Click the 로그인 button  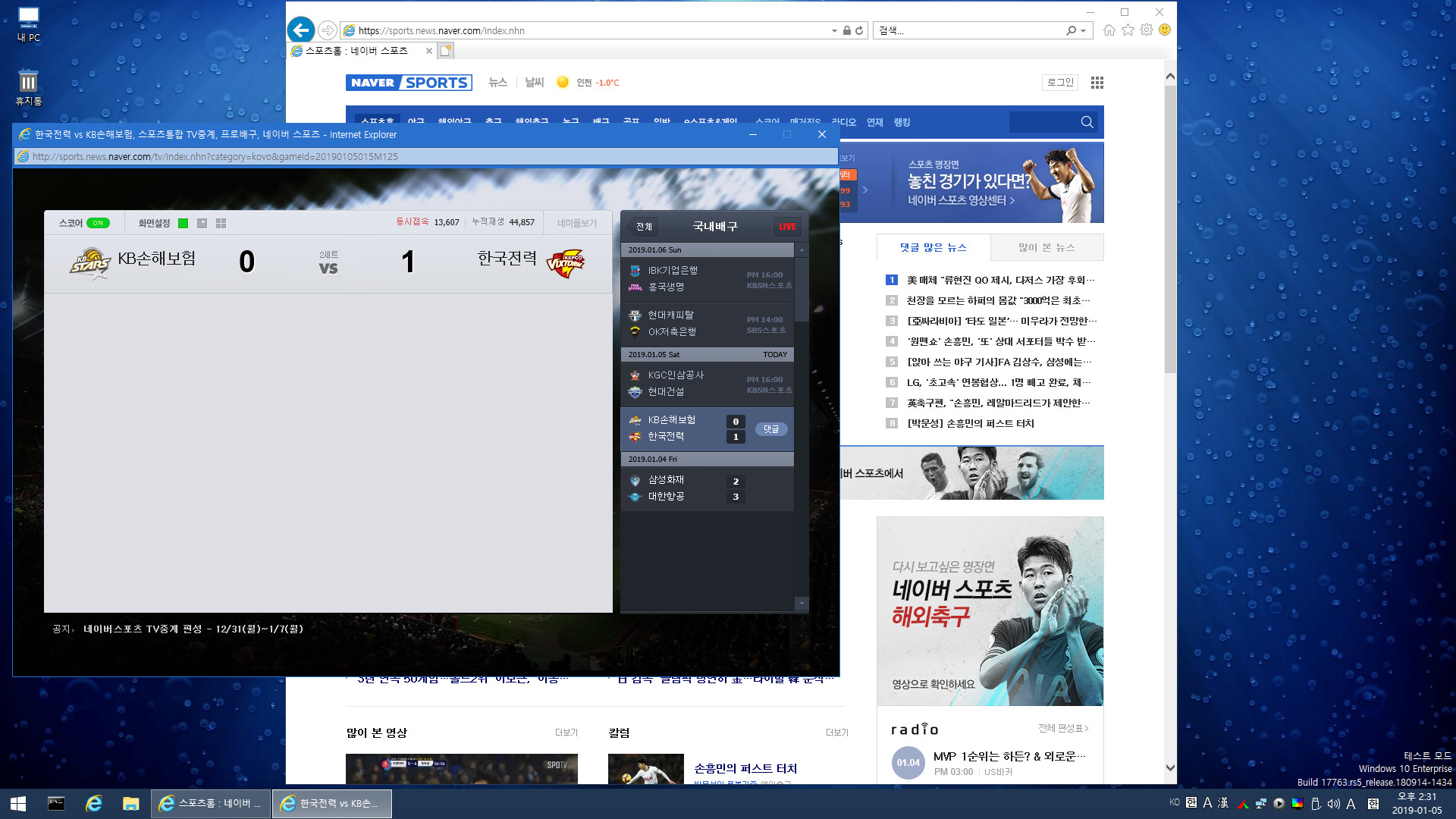point(1060,82)
